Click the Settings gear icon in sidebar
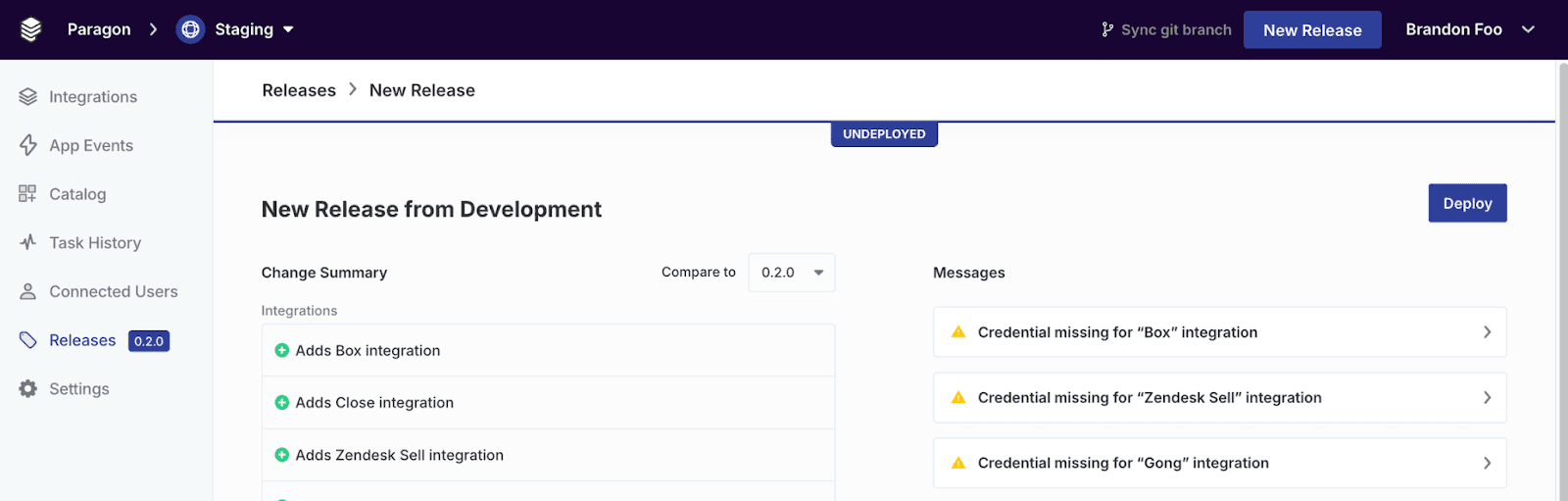Viewport: 1568px width, 501px height. 27,389
